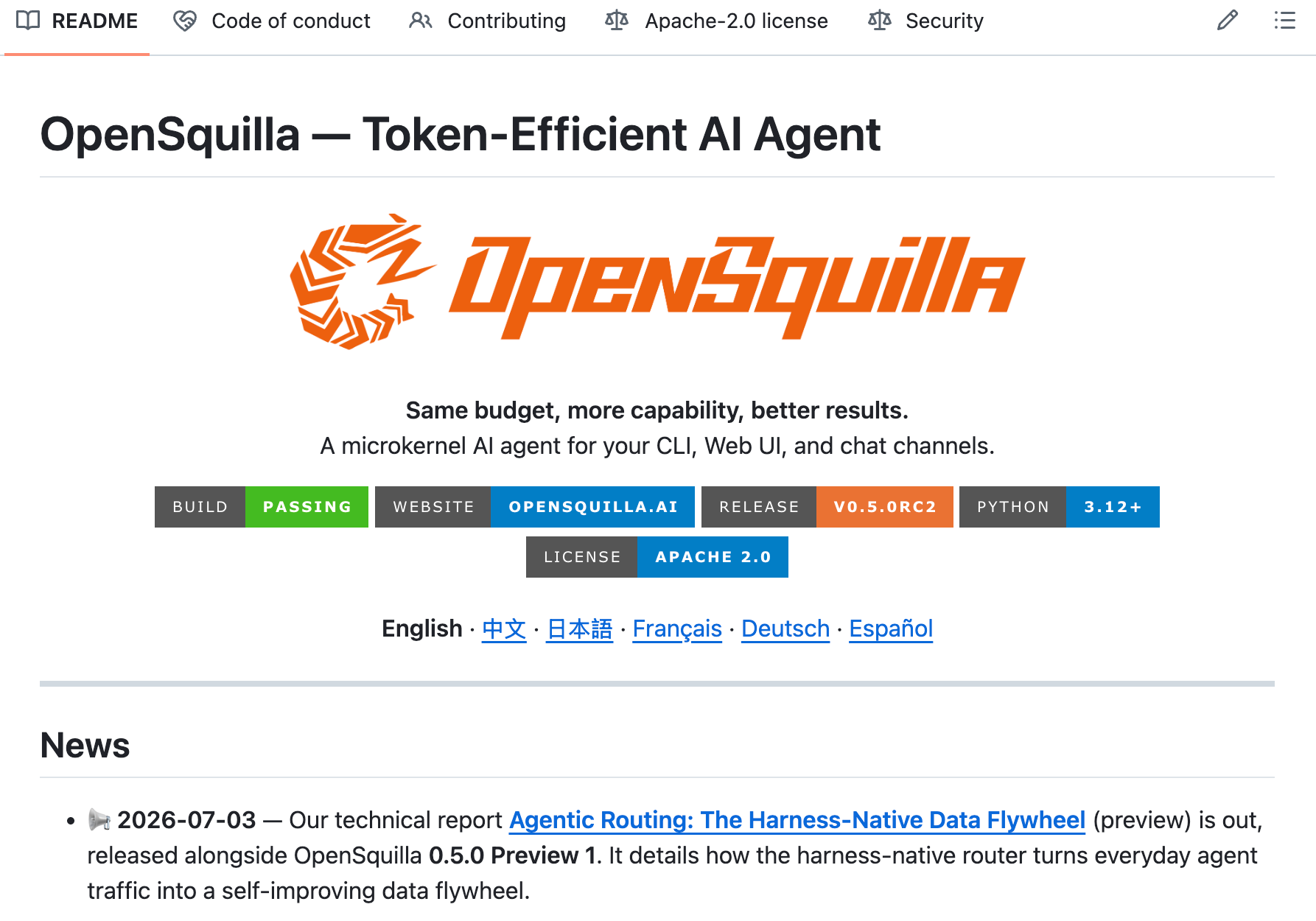Click the megaphone emoji in News
1316x921 pixels.
[x=99, y=819]
